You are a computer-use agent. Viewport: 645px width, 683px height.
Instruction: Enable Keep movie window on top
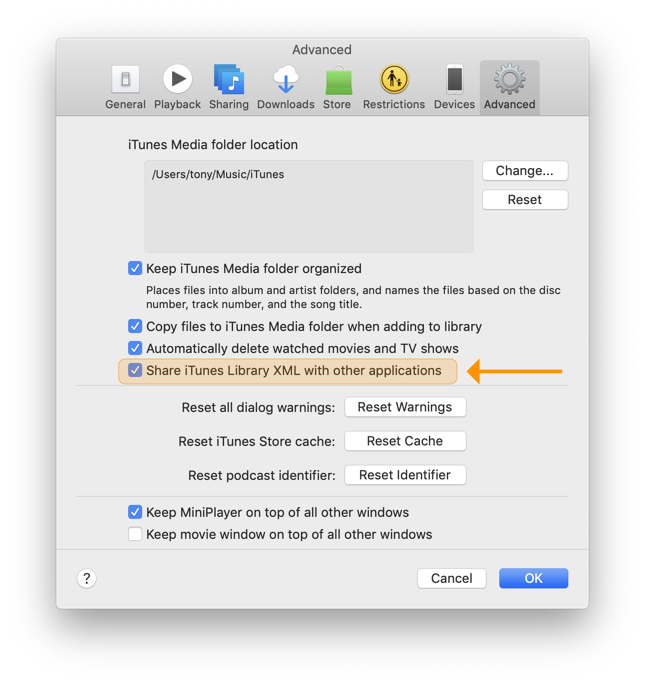click(x=135, y=534)
